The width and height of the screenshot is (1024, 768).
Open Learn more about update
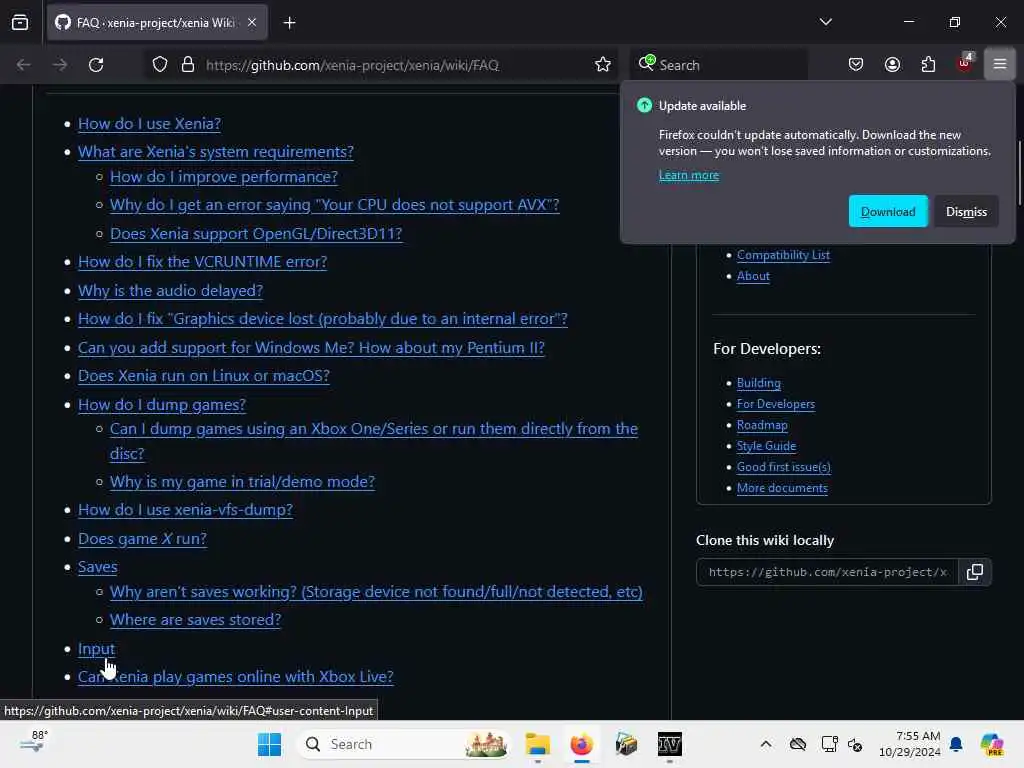pos(688,175)
